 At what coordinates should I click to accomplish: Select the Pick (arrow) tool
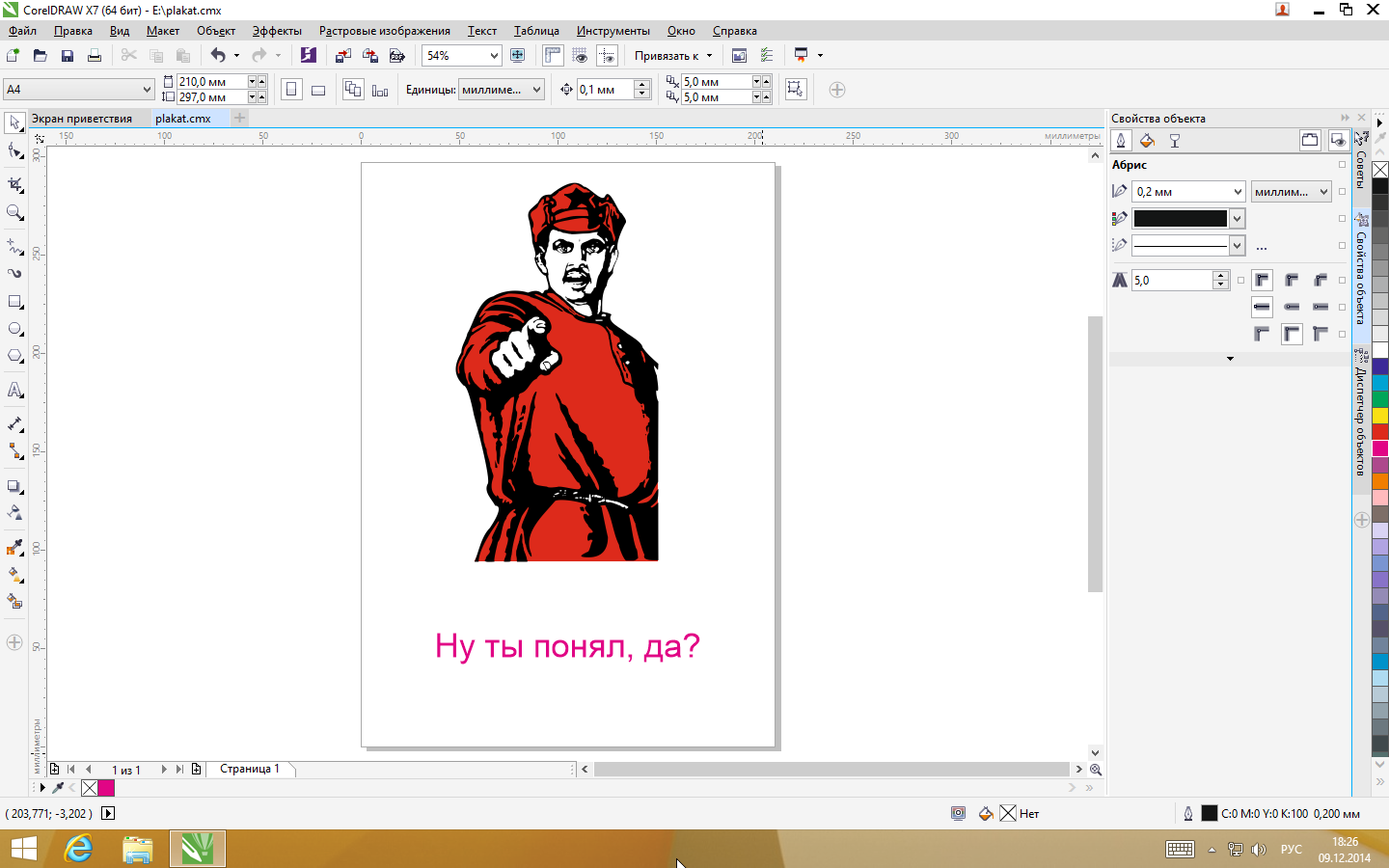tap(14, 122)
